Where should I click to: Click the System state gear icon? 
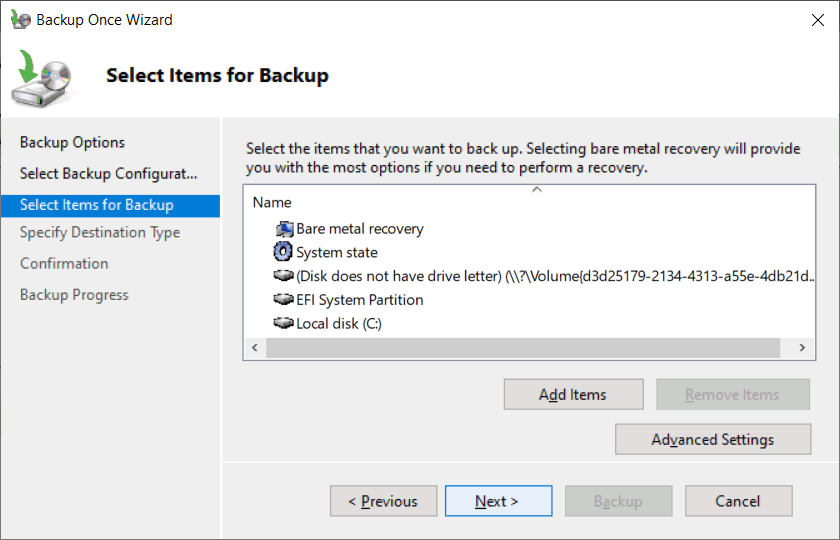pyautogui.click(x=283, y=251)
